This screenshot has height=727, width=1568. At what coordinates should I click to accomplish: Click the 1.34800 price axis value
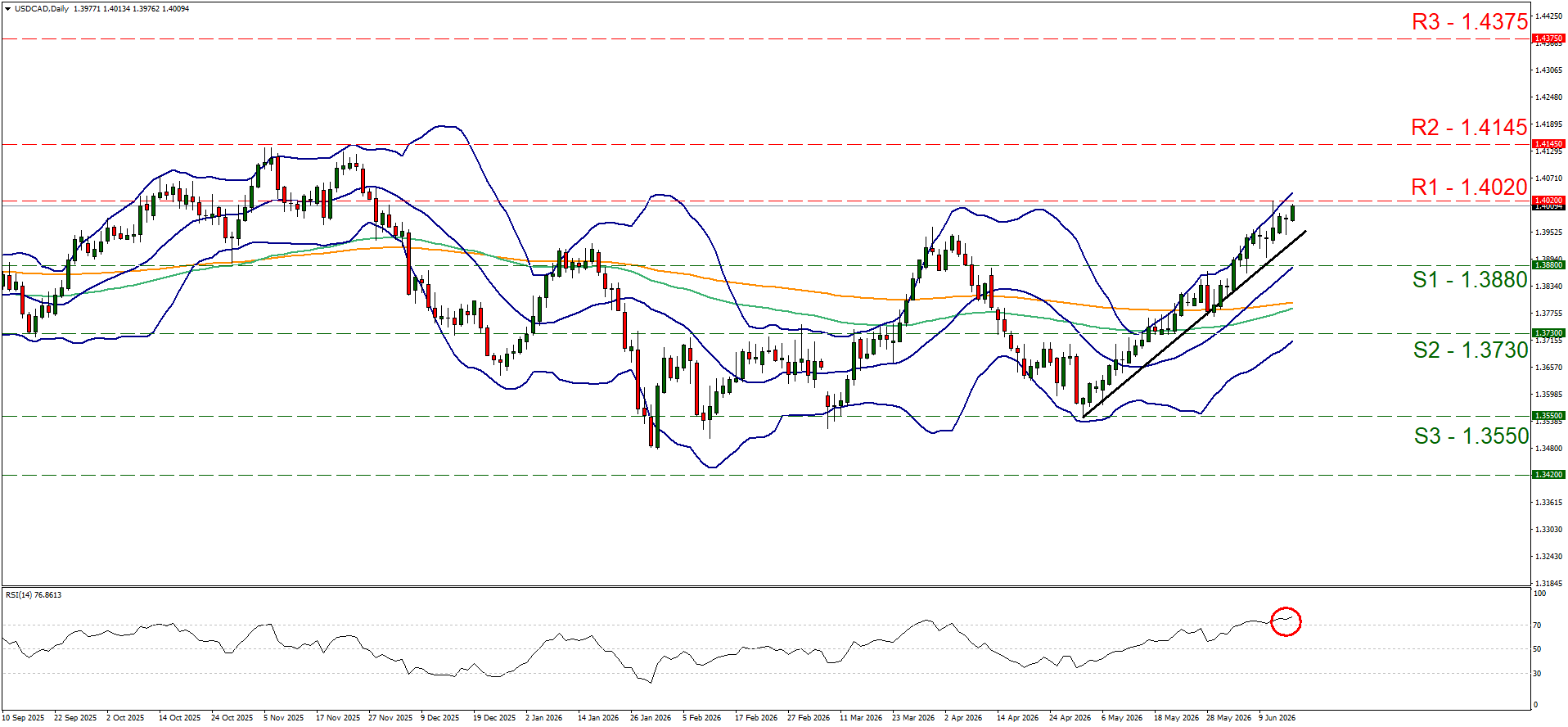tap(1548, 449)
